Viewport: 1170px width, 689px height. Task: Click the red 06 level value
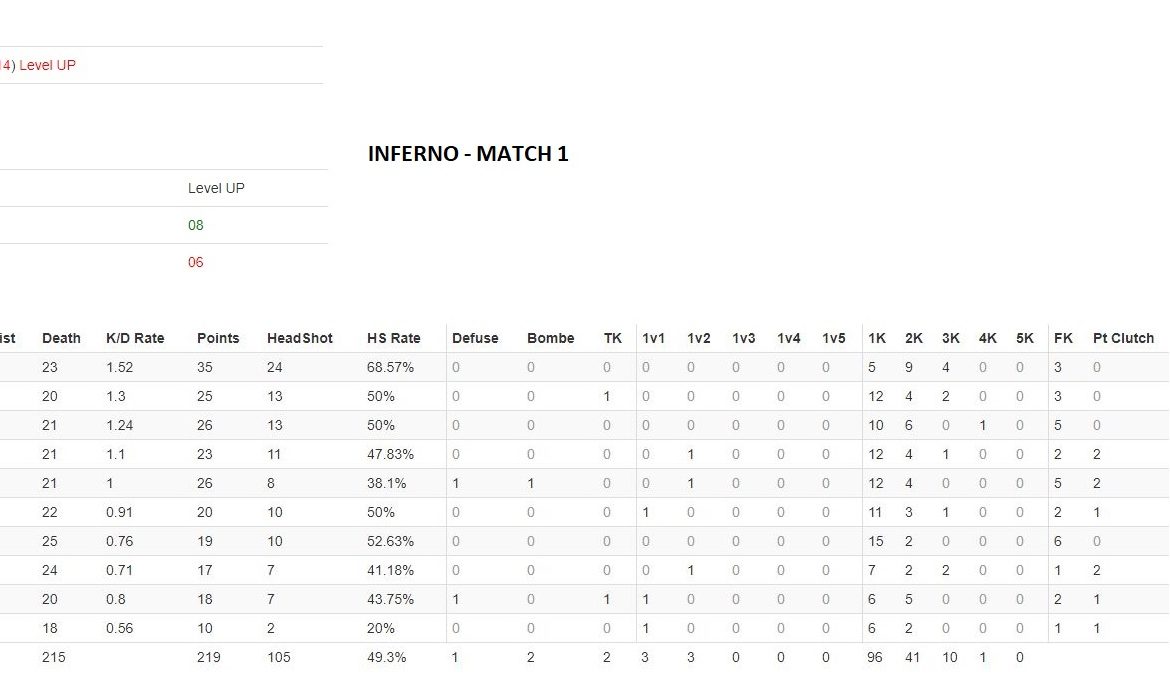[x=196, y=262]
